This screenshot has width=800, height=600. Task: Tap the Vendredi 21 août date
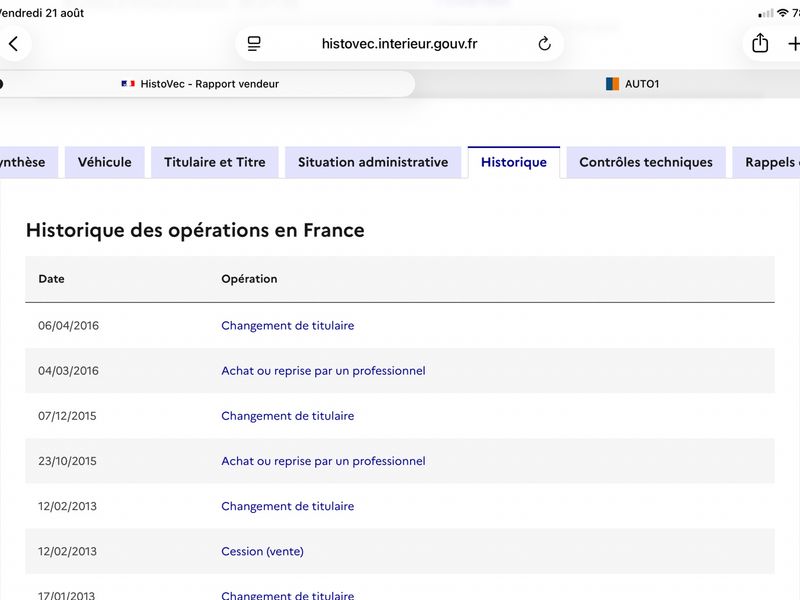(42, 13)
